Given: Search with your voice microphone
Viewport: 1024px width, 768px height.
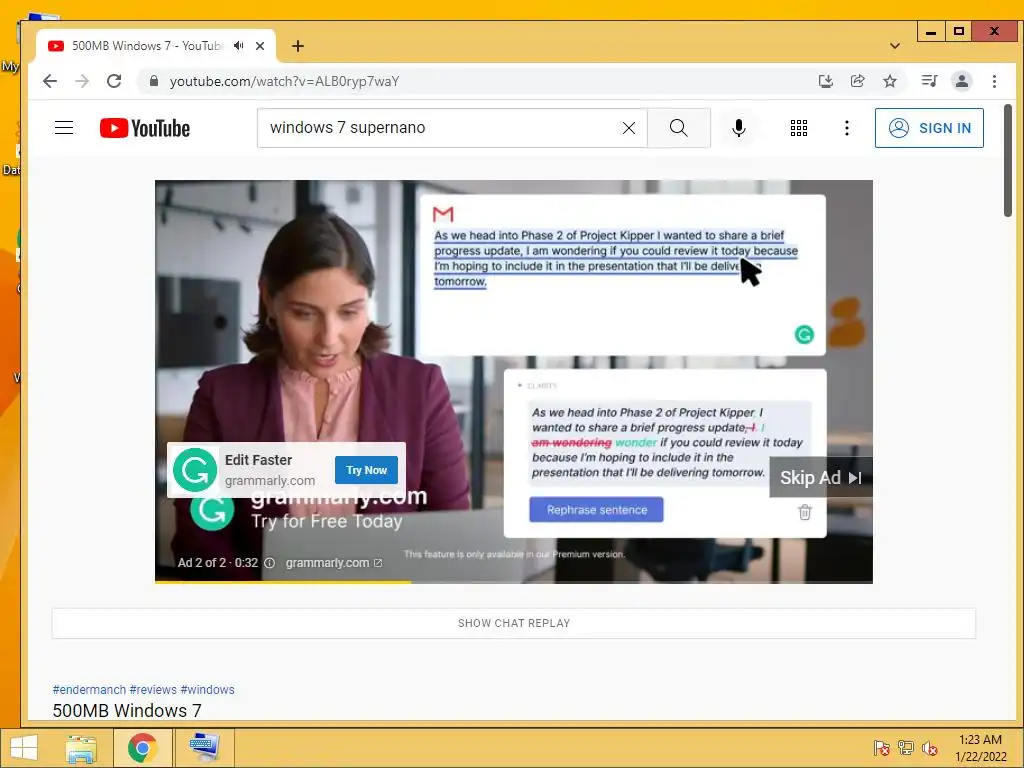Looking at the screenshot, I should pyautogui.click(x=739, y=128).
